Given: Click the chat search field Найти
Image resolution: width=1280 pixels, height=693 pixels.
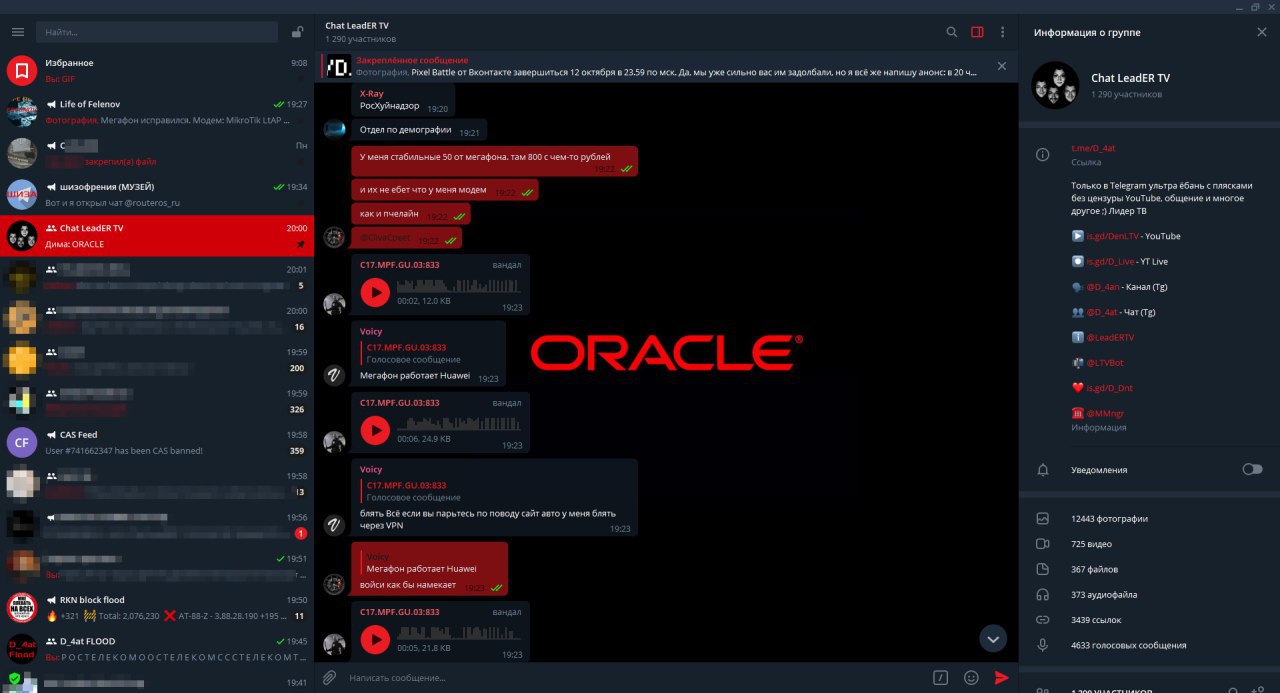Looking at the screenshot, I should click(x=157, y=32).
